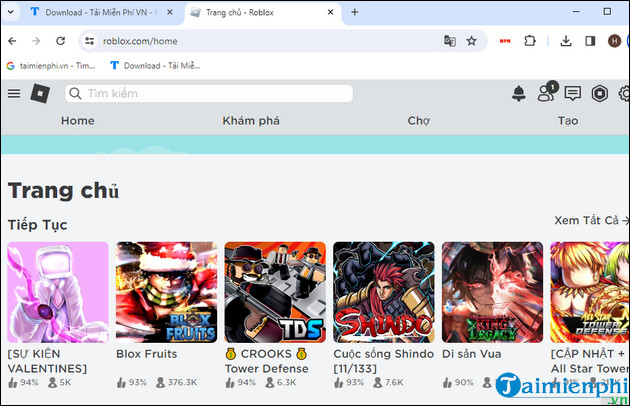Open the TDS Tower Defense thumbnail

click(275, 292)
